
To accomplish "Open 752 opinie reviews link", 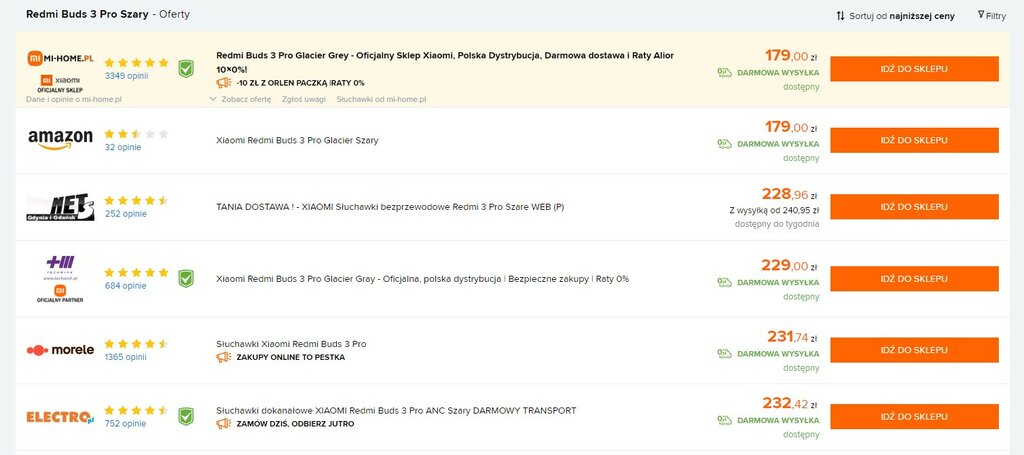I will click(125, 424).
